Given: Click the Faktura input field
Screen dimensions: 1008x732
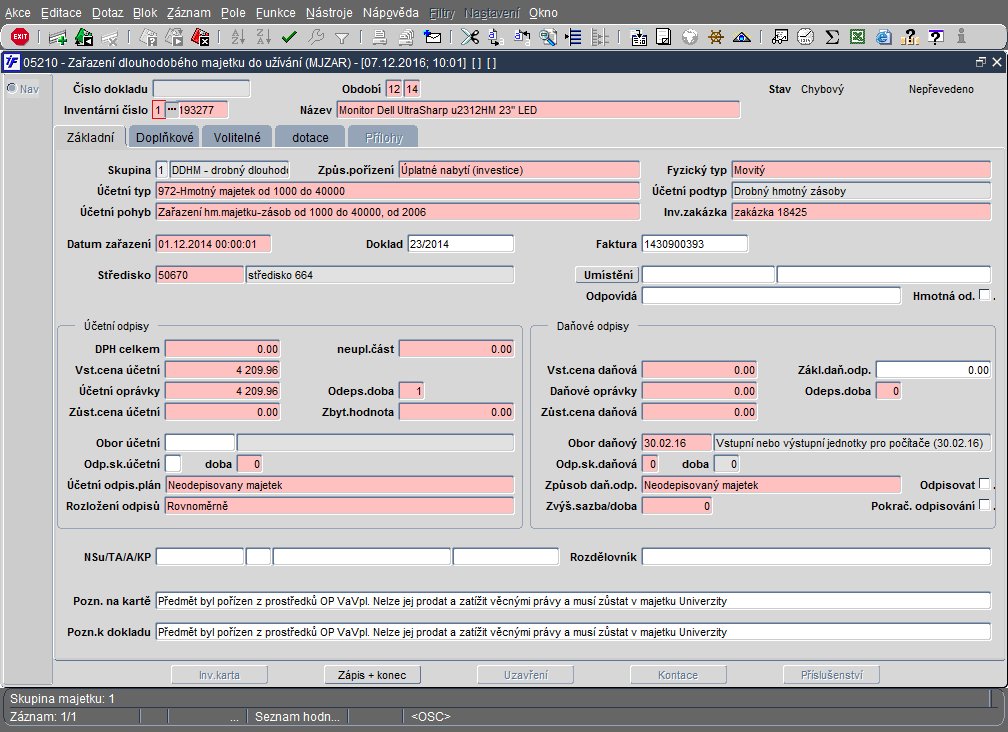Looking at the screenshot, I should pos(694,244).
